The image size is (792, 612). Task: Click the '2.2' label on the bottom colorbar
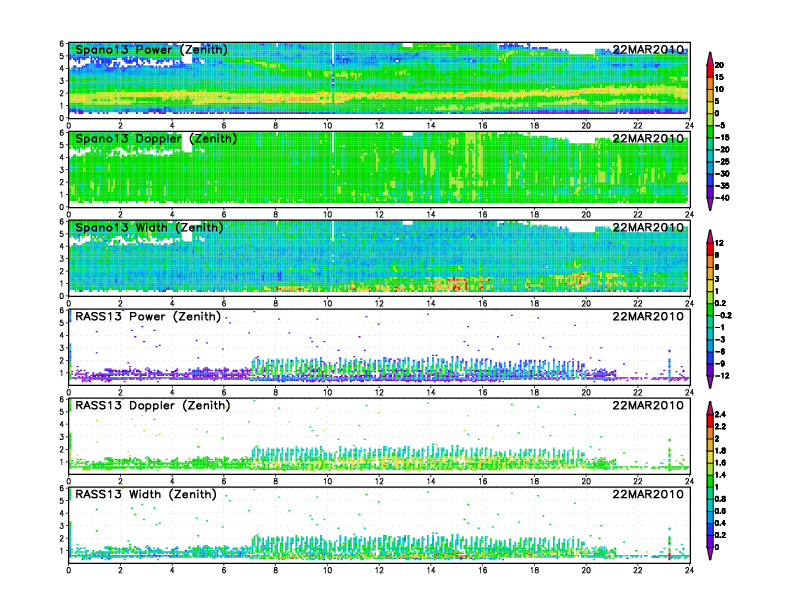tap(721, 427)
